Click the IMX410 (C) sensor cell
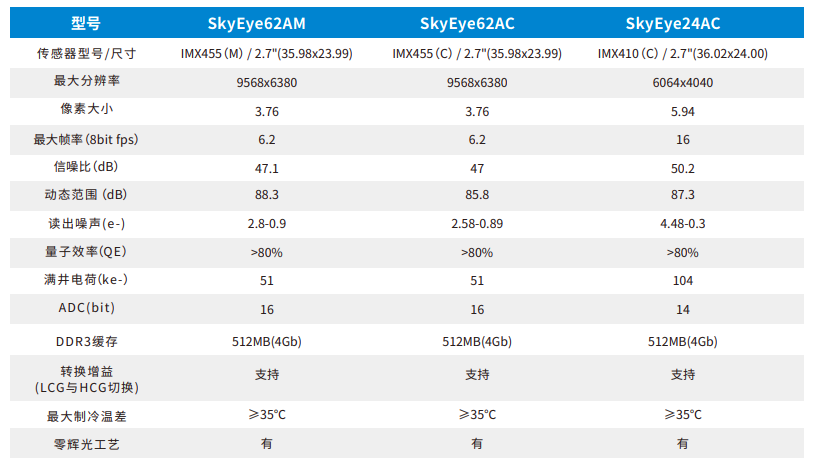Screen dimensions: 815x463 tap(683, 53)
